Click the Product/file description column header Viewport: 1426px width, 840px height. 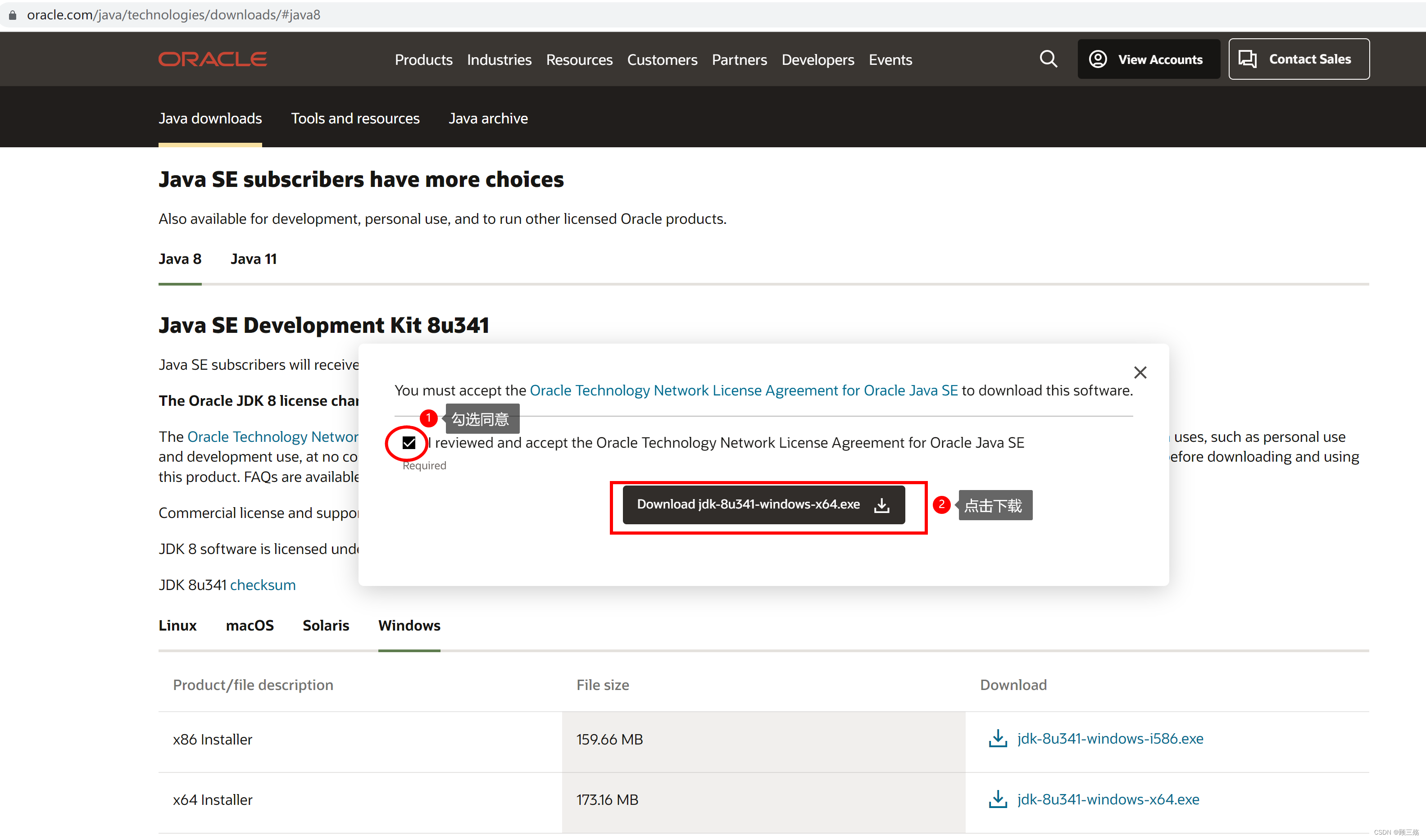(253, 685)
